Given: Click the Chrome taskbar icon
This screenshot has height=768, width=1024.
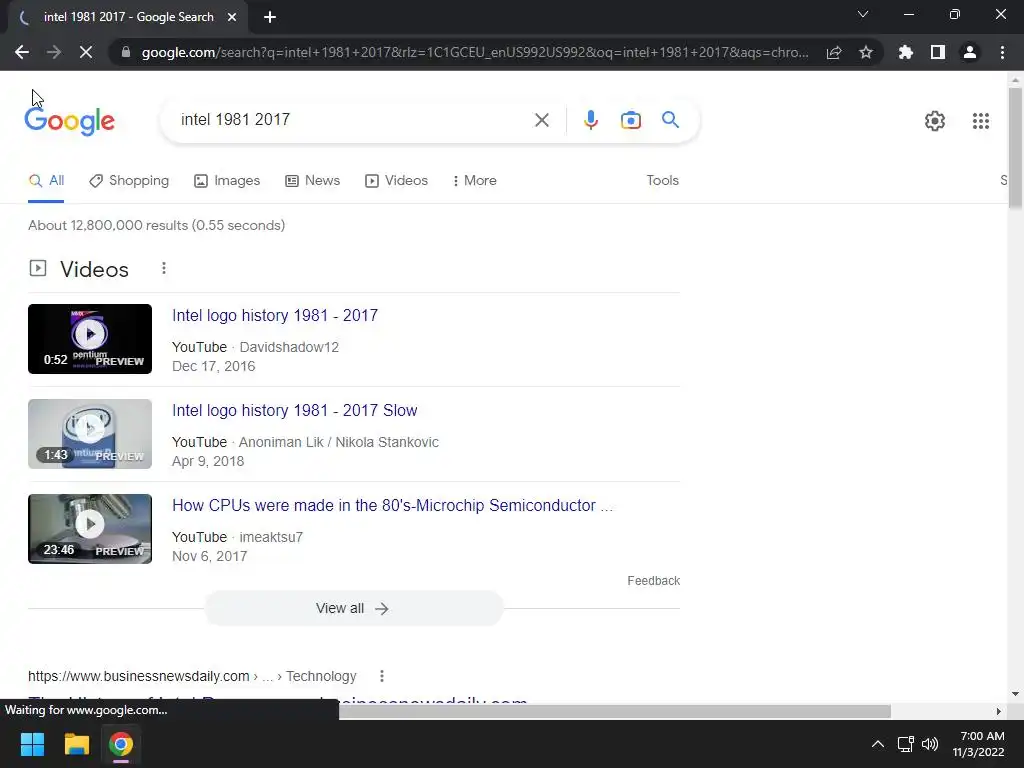Looking at the screenshot, I should (121, 744).
